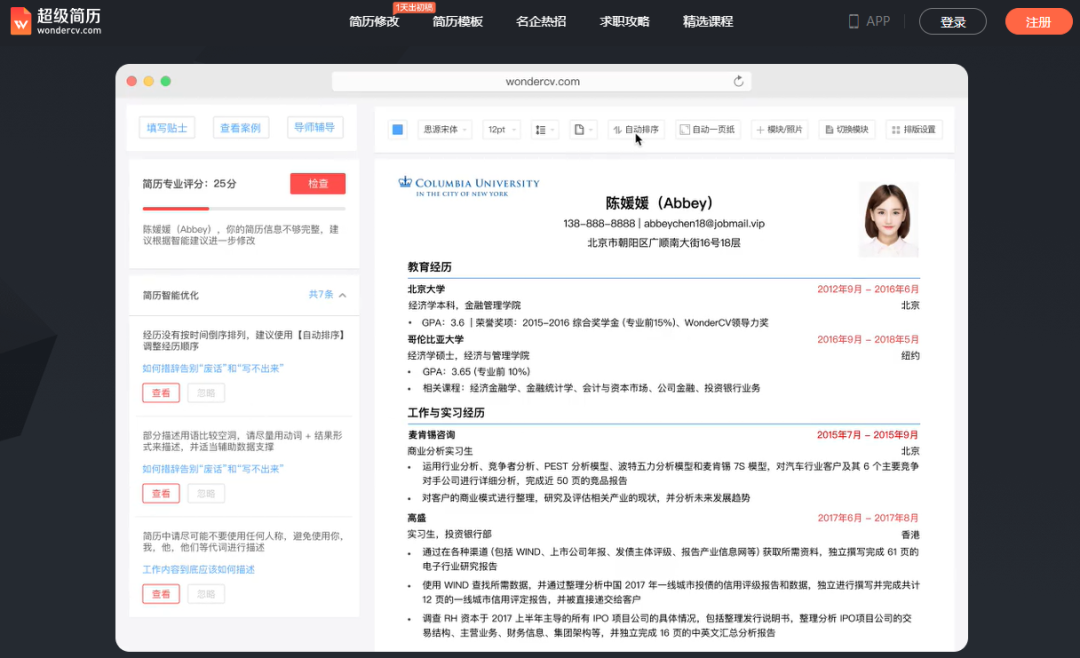
Task: Open the line spacing dropdown
Action: click(x=544, y=130)
